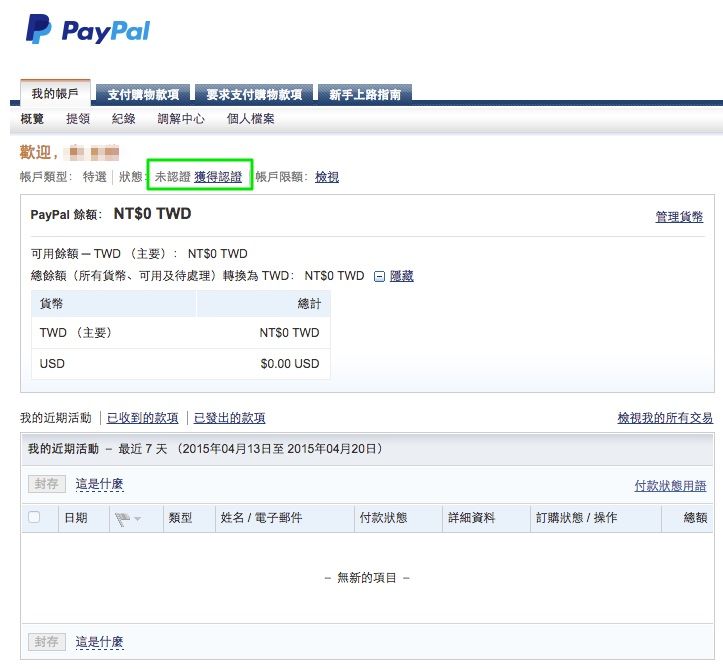Click the flag icon column header
This screenshot has height=669, width=723.
pyautogui.click(x=122, y=519)
